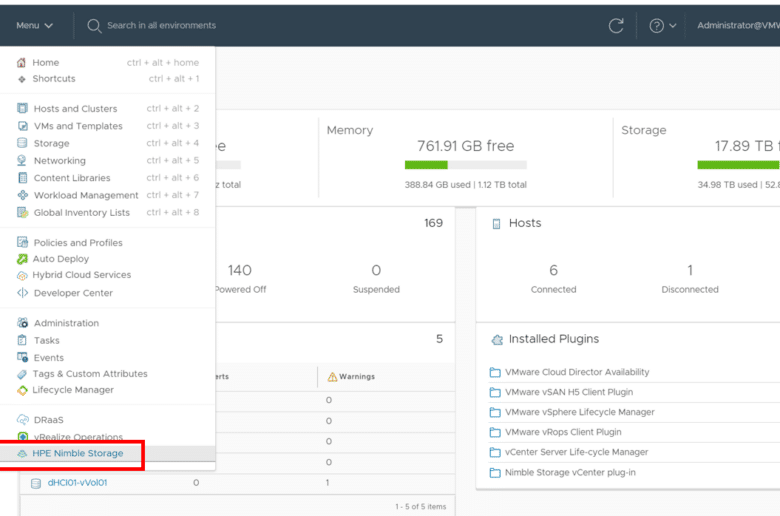Click the Connected hosts count 6
The width and height of the screenshot is (780, 516).
pos(554,270)
